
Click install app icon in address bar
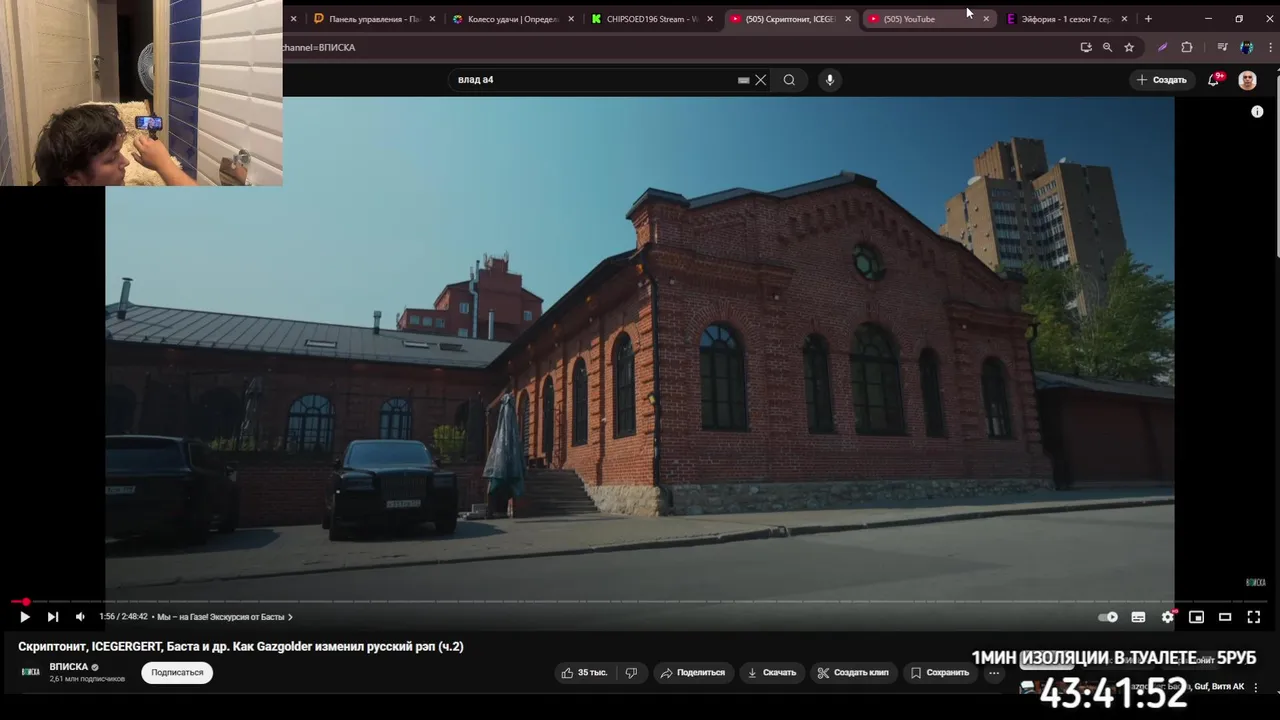tap(1086, 47)
